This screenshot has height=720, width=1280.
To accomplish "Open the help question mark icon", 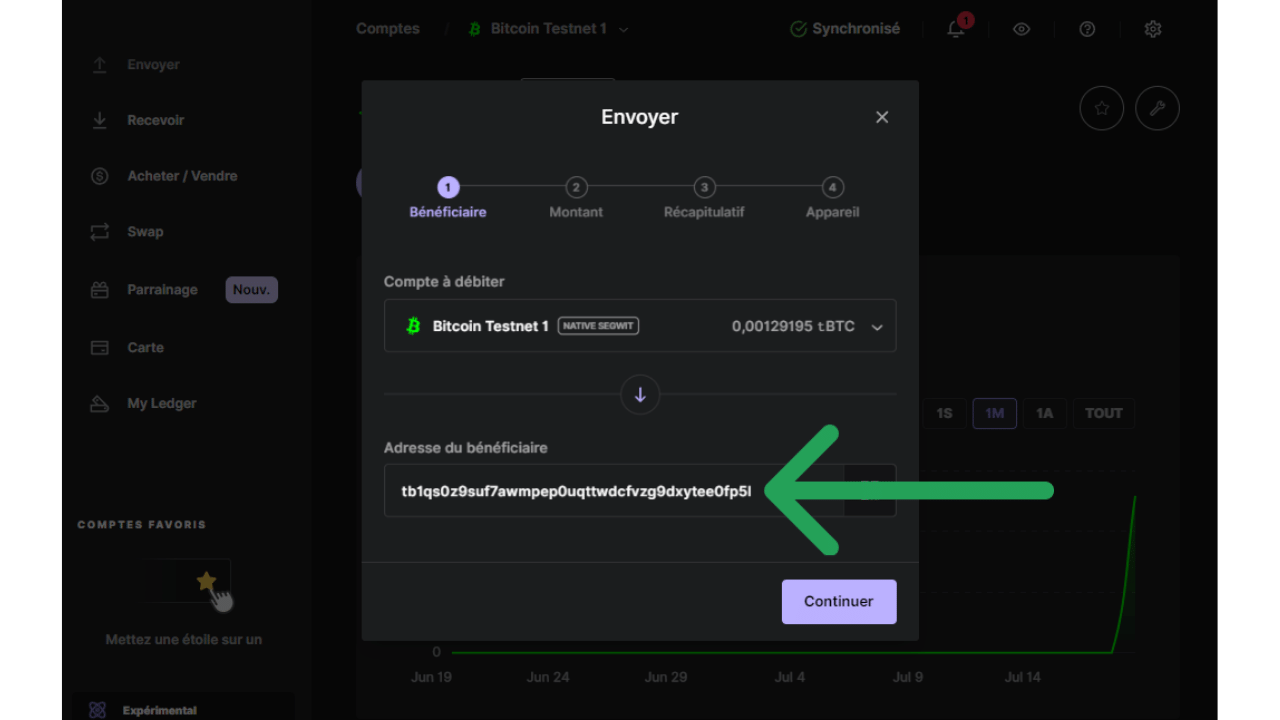I will click(1087, 29).
